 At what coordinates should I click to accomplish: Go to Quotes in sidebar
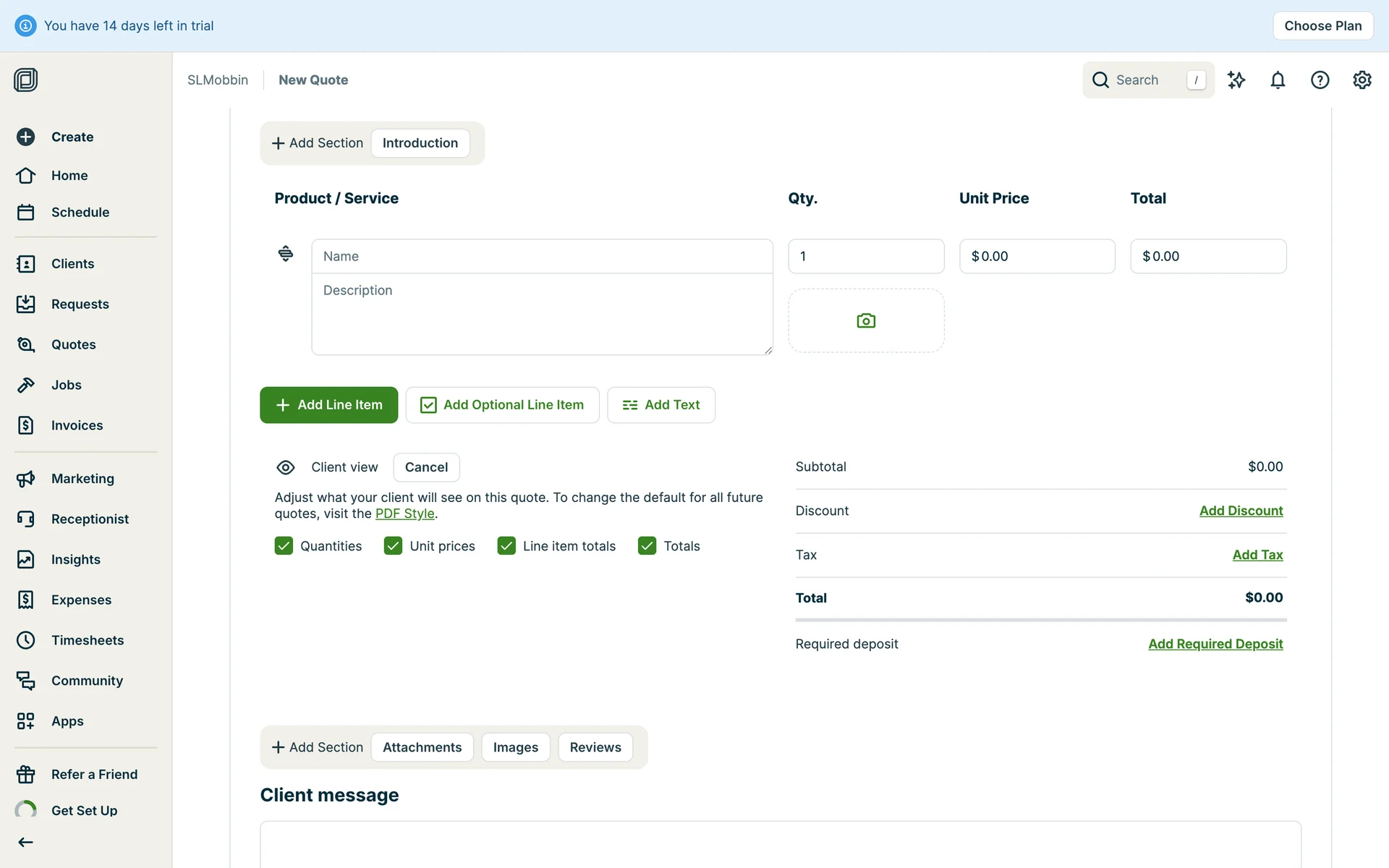[73, 344]
